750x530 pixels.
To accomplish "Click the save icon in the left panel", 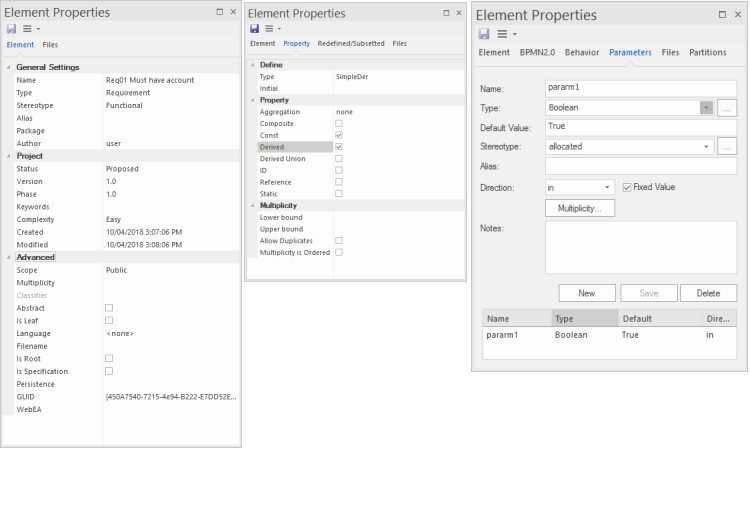I will [x=11, y=29].
